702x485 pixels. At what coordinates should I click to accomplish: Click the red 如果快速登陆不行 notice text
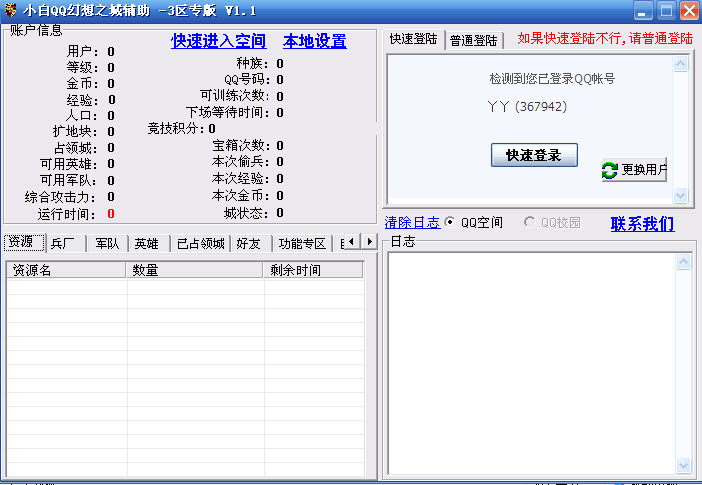click(605, 39)
